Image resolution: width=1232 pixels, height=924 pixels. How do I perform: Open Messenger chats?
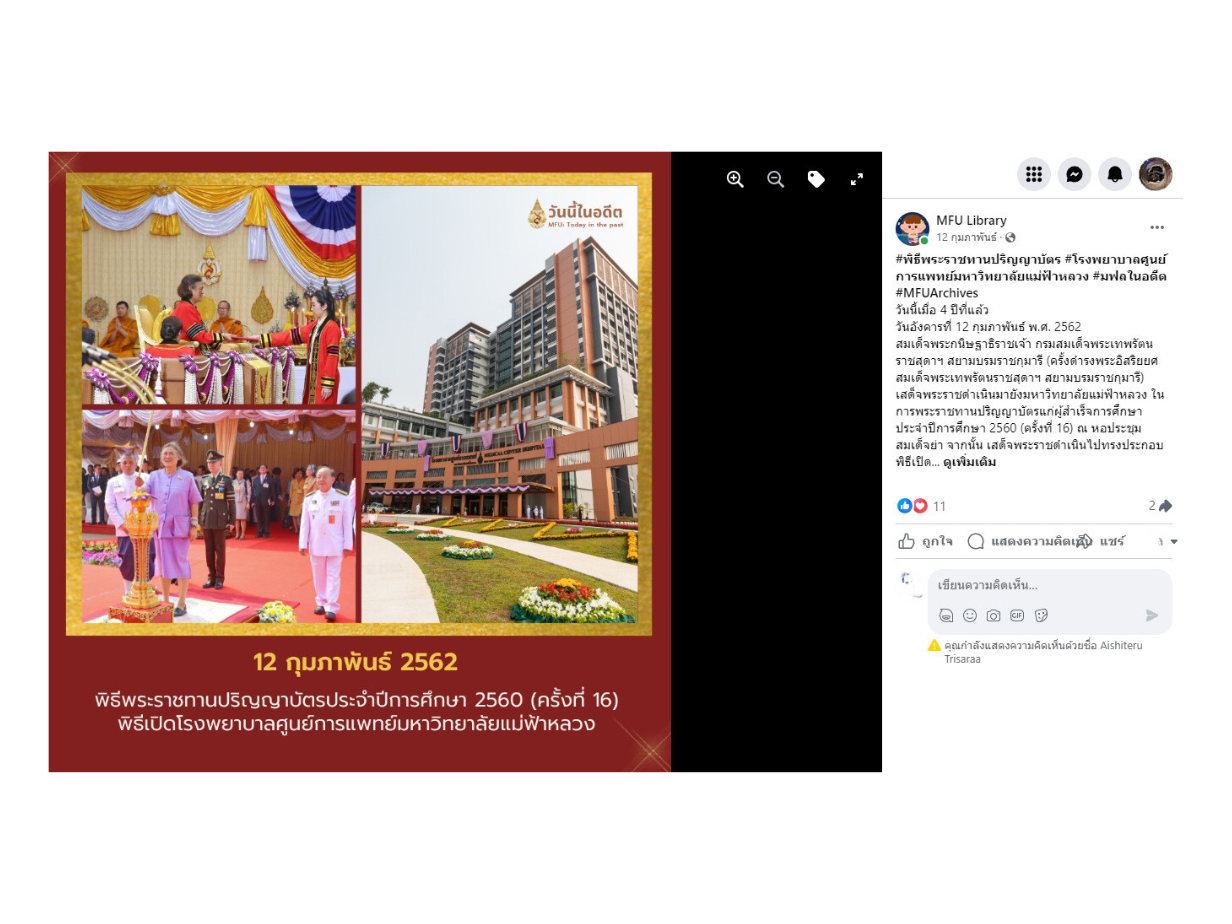tap(1074, 174)
